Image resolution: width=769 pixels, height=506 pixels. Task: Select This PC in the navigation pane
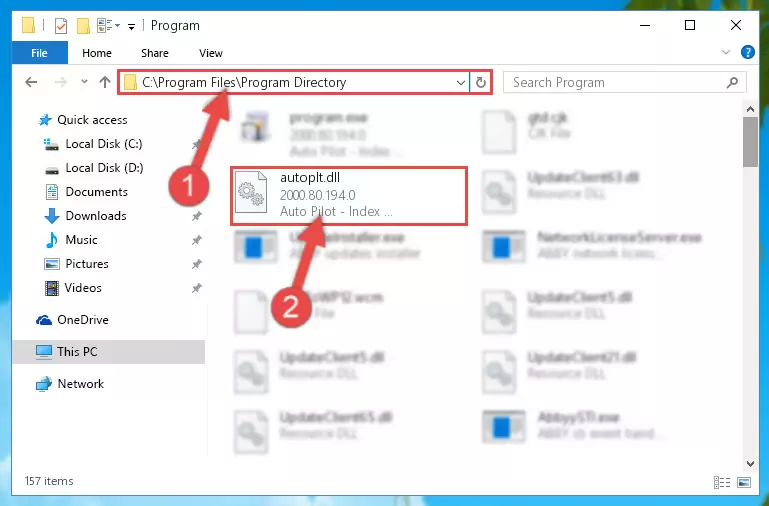(108, 352)
